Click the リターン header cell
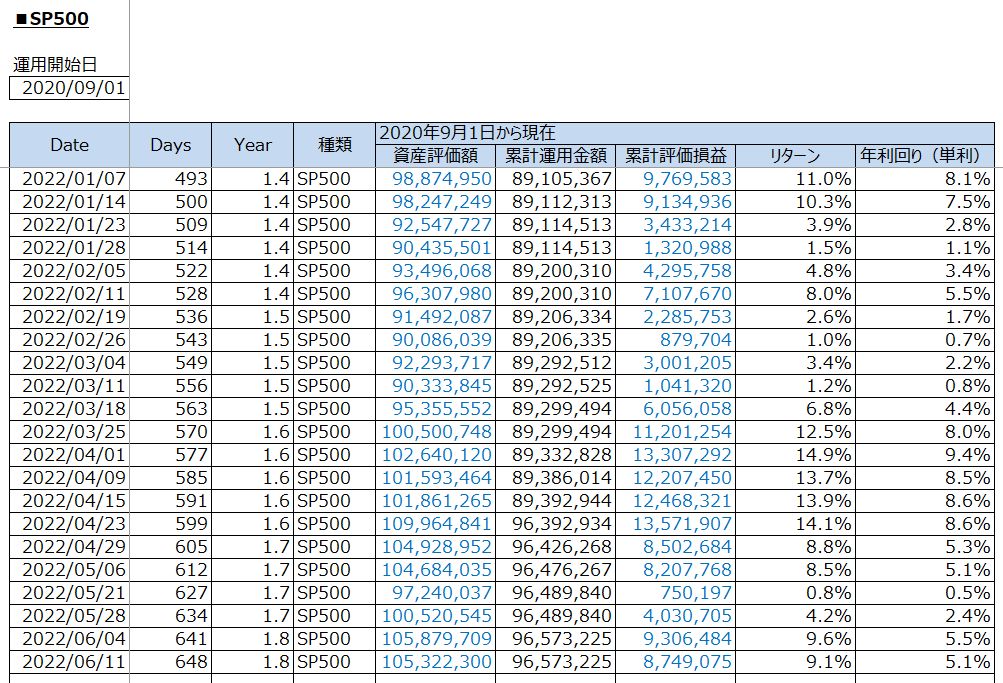 point(795,156)
